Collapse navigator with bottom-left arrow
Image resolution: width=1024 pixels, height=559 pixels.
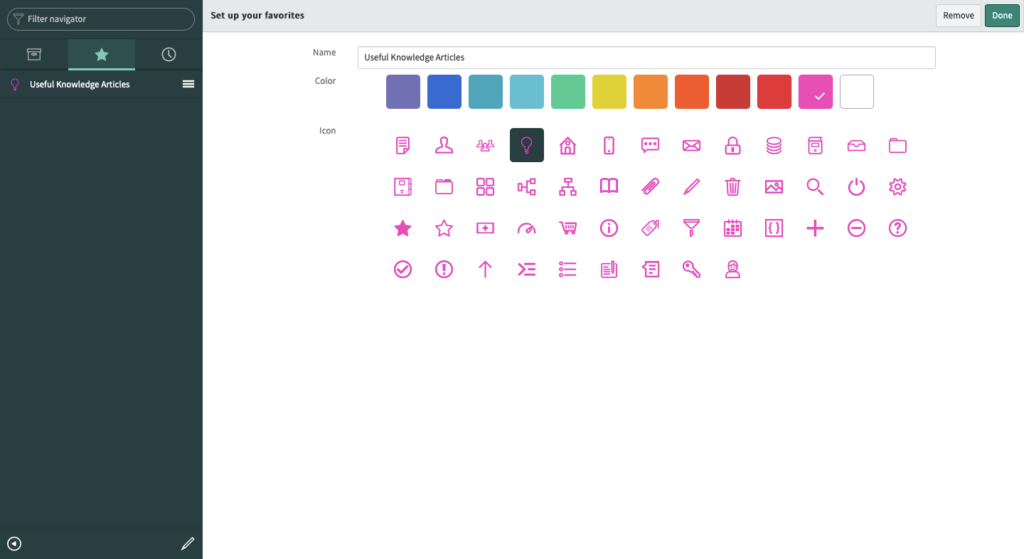14,543
